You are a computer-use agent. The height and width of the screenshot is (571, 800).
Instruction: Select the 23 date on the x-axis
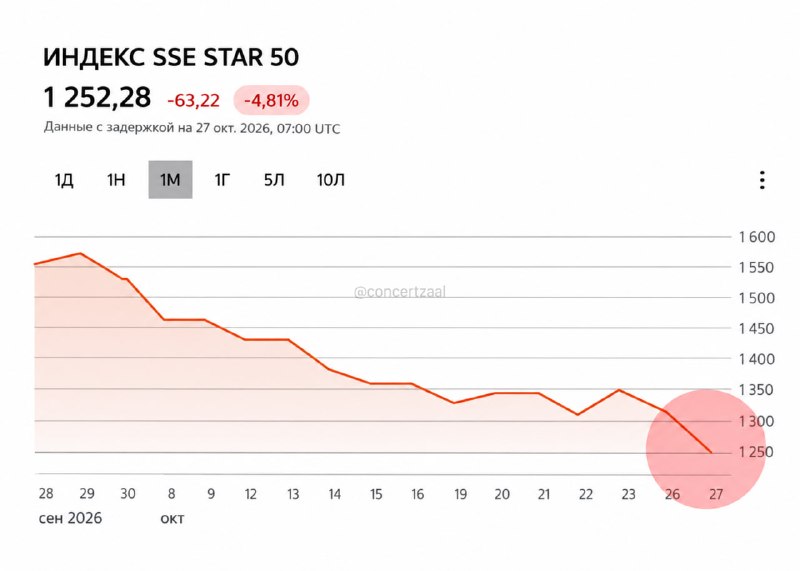[x=628, y=494]
